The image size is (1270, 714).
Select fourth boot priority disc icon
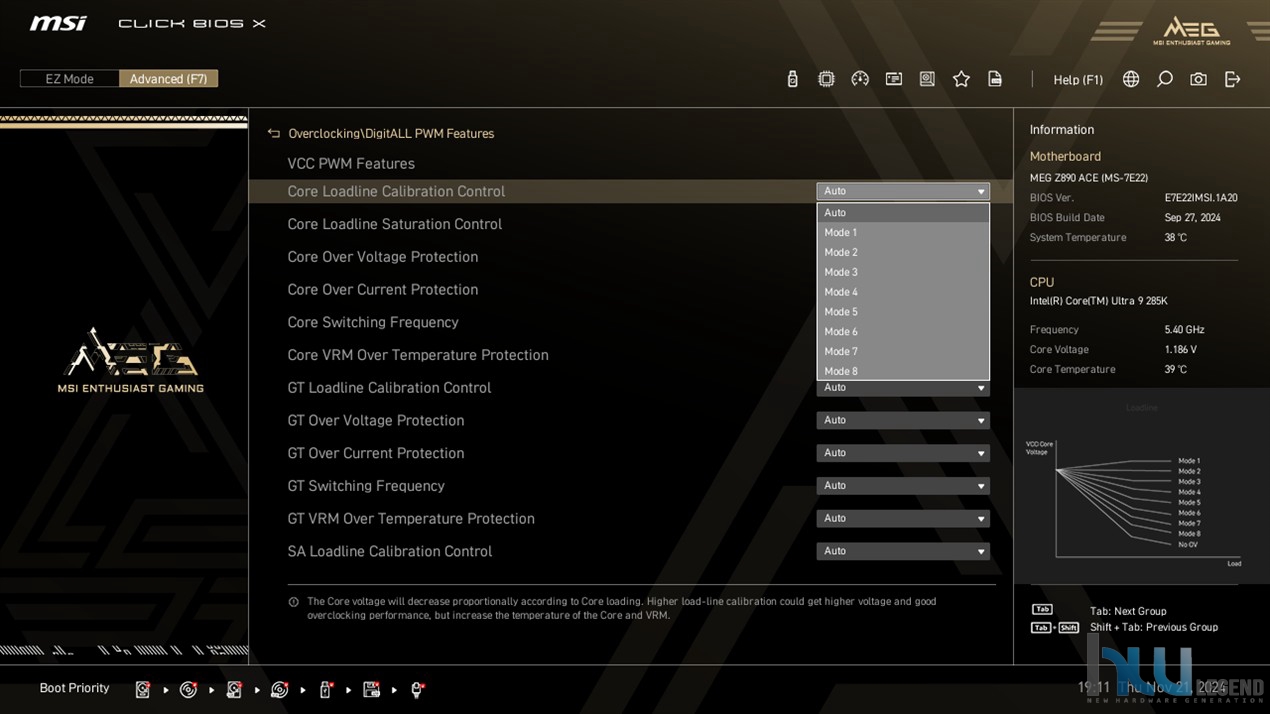pyautogui.click(x=280, y=689)
